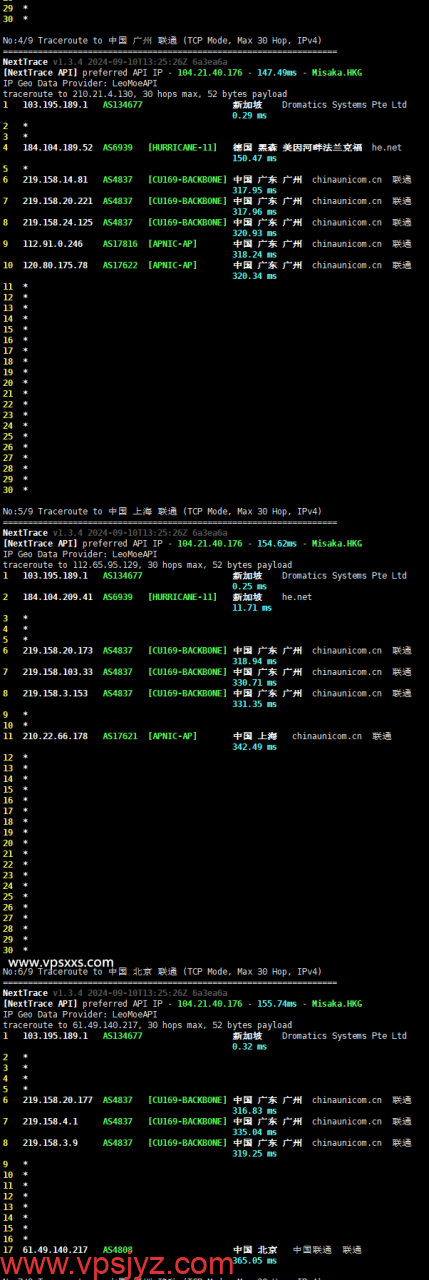Click the AS17621 ASN label

(x=120, y=736)
